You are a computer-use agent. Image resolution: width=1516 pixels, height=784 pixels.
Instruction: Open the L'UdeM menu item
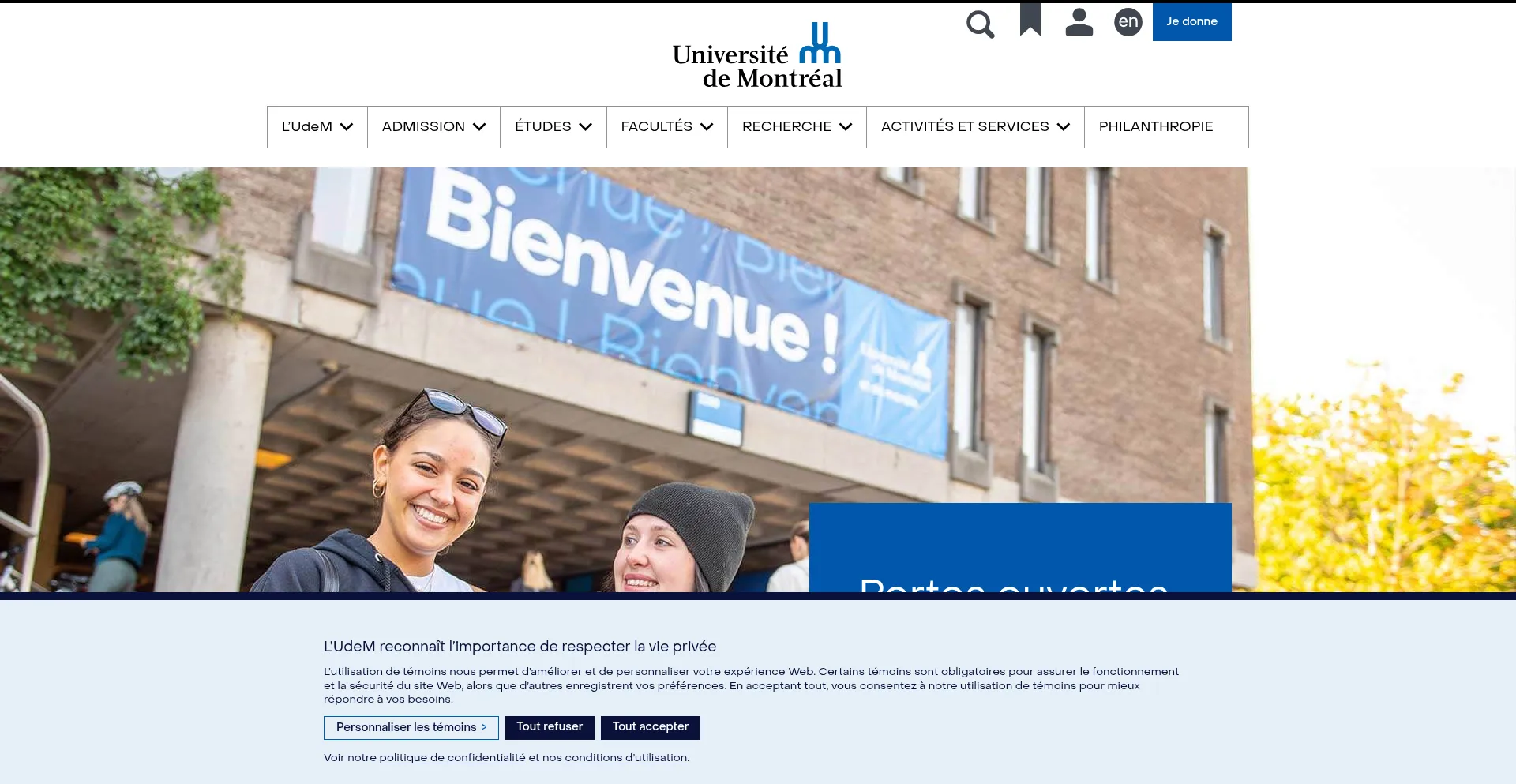point(307,127)
